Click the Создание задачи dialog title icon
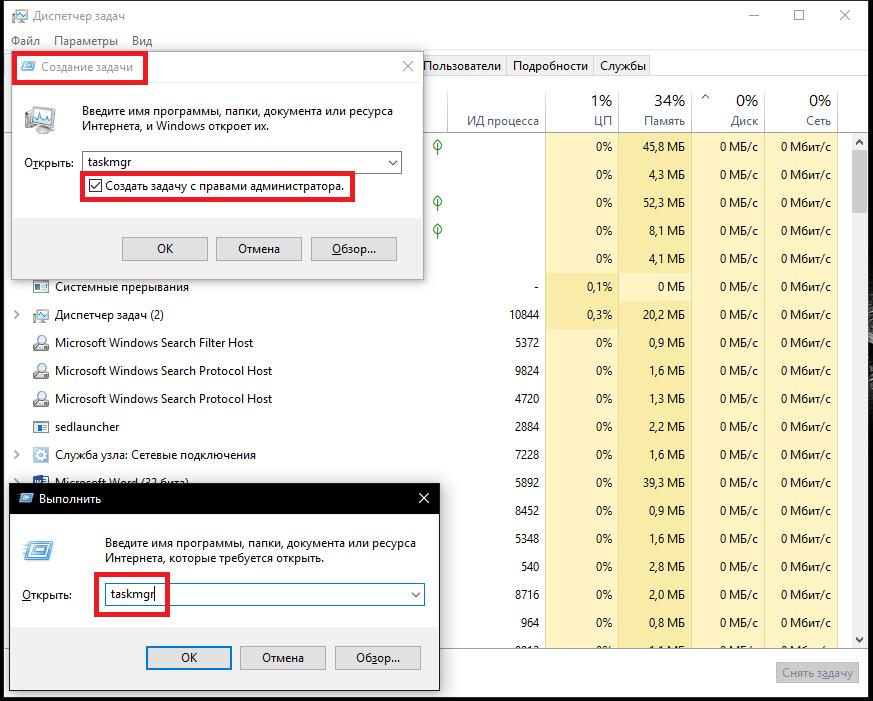The image size is (873, 701). tap(28, 67)
